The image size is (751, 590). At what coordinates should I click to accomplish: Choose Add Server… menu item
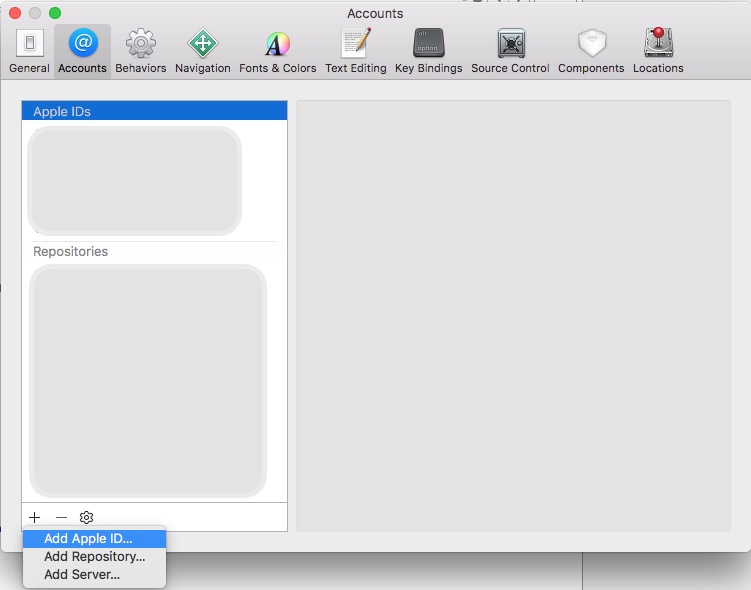[94, 575]
